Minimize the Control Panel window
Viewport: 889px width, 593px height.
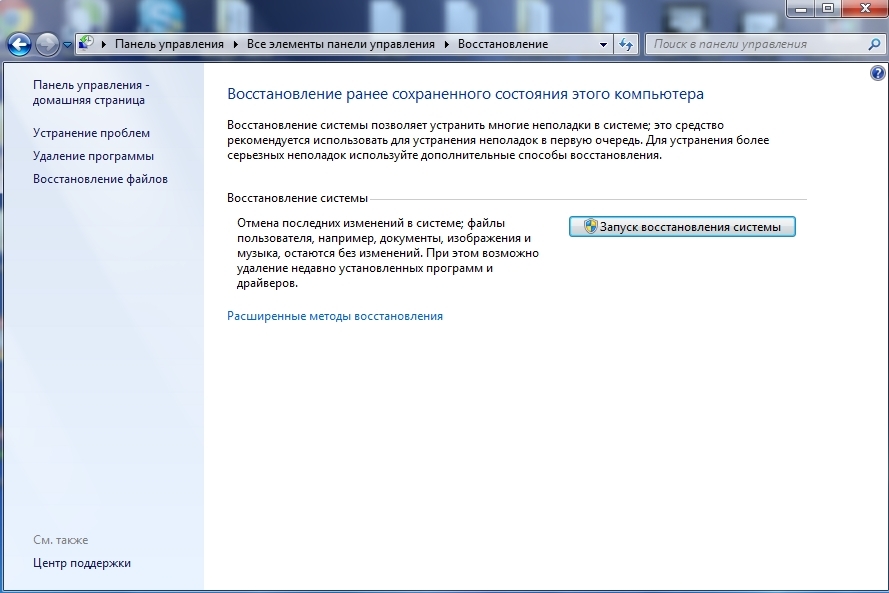click(x=801, y=8)
